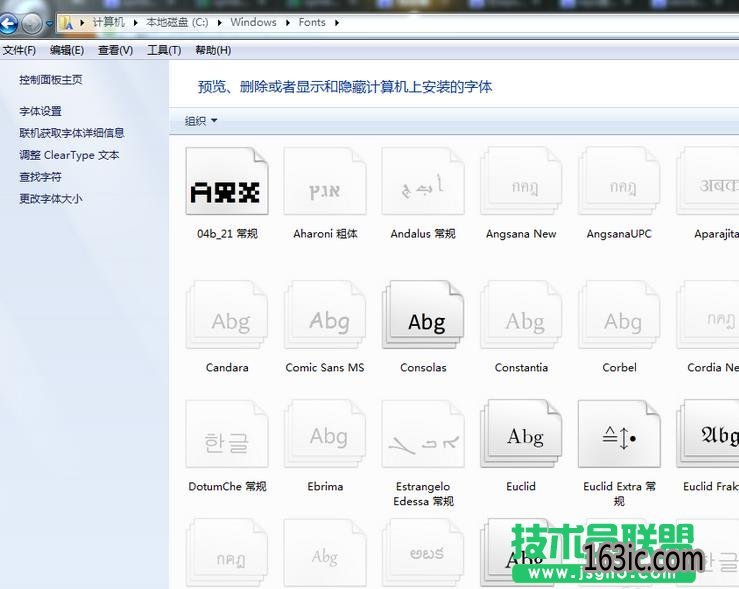
Task: Open the 工具(T) menu
Action: pyautogui.click(x=164, y=50)
